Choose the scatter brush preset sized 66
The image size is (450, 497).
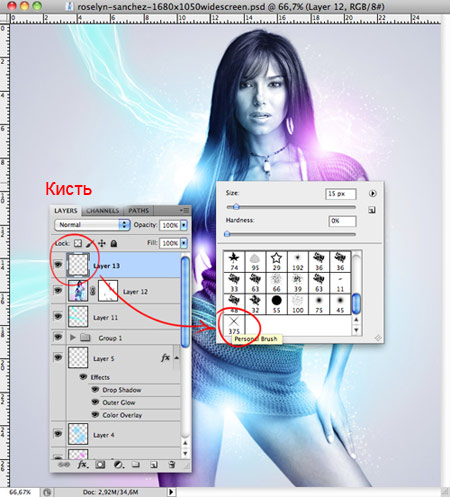point(276,283)
